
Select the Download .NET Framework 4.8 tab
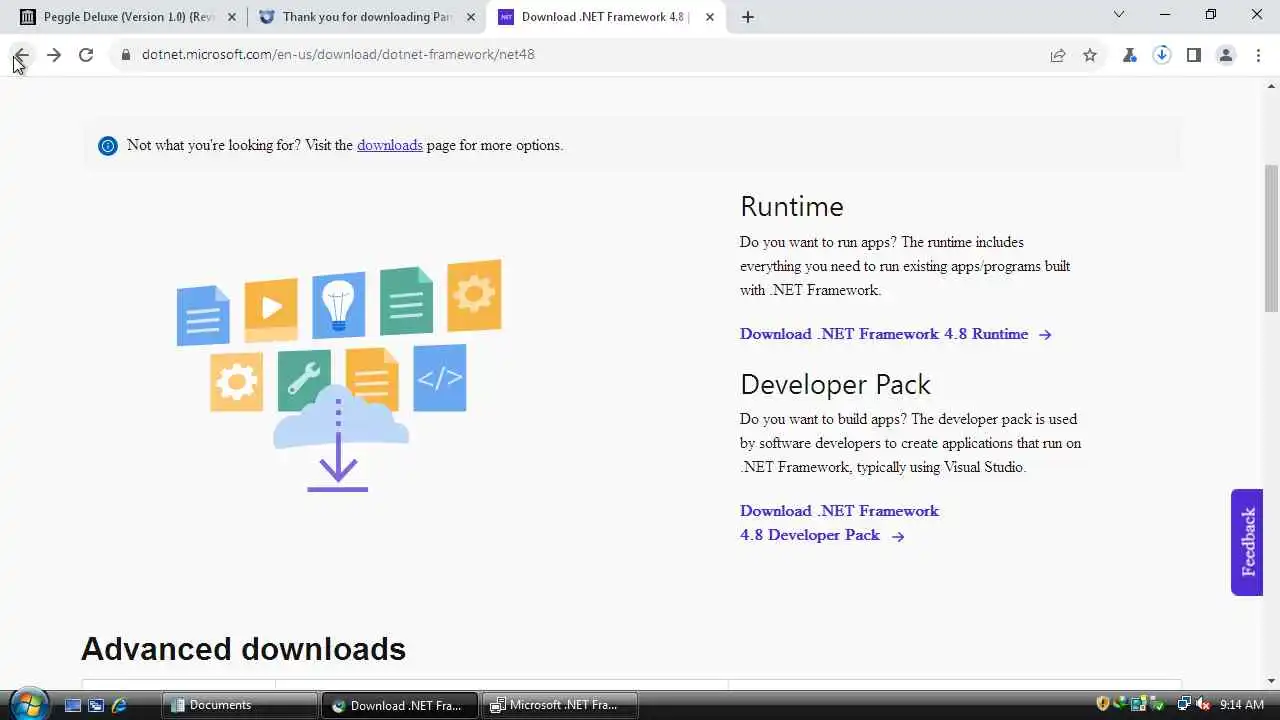coord(606,17)
